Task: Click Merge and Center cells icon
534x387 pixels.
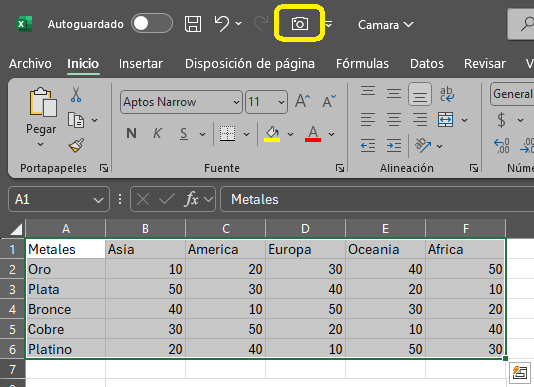Action: click(445, 120)
